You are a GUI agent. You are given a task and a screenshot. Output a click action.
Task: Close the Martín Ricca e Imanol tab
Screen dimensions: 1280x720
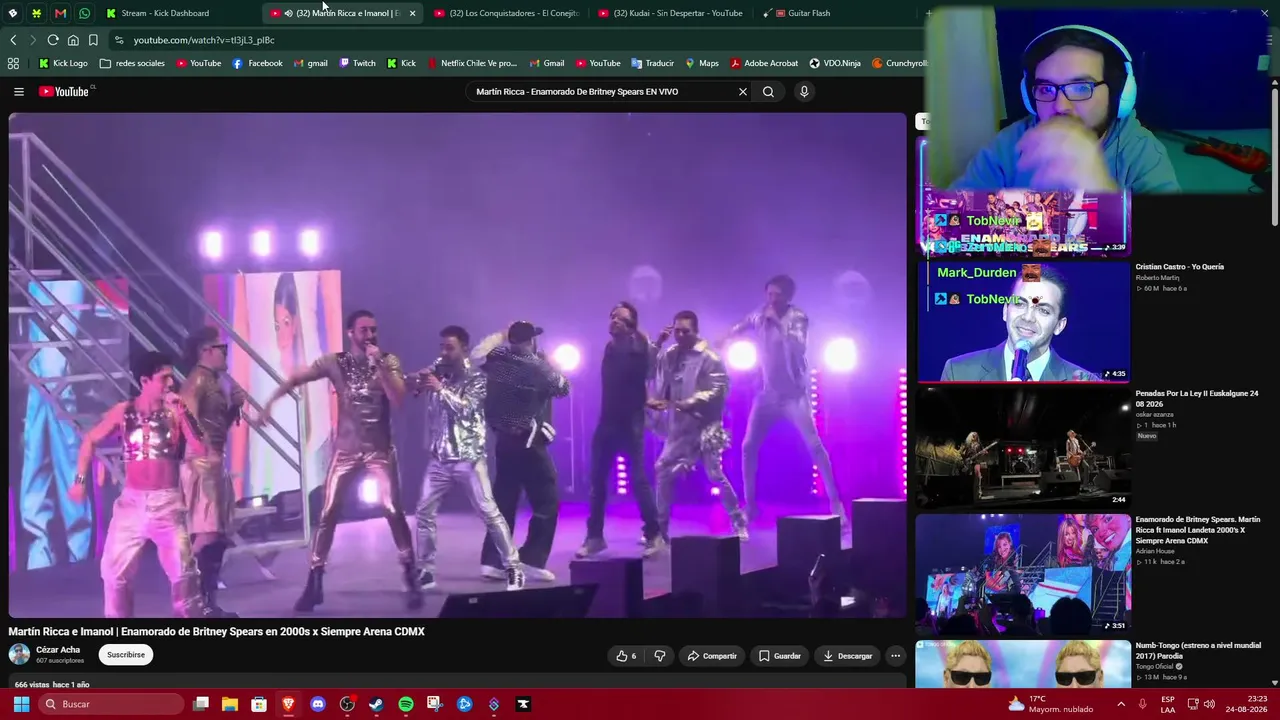(412, 13)
